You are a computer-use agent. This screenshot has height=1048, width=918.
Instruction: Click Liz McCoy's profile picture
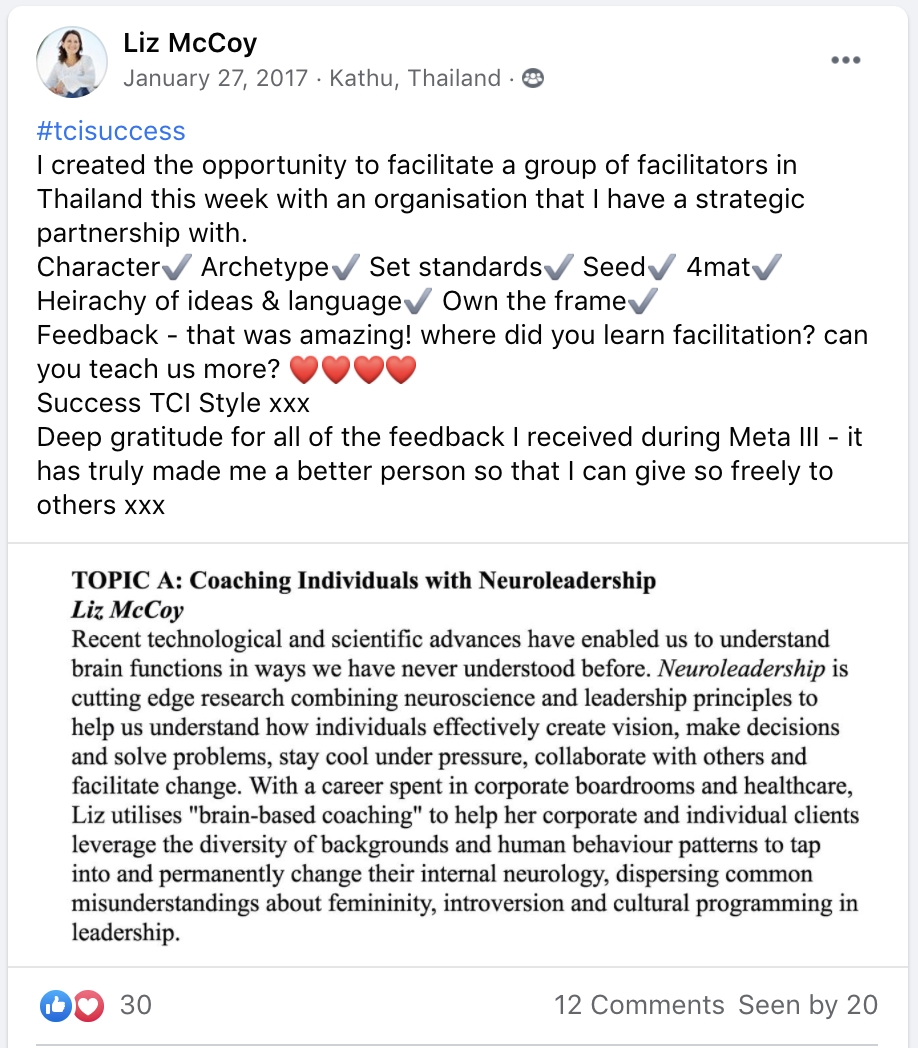pos(72,62)
